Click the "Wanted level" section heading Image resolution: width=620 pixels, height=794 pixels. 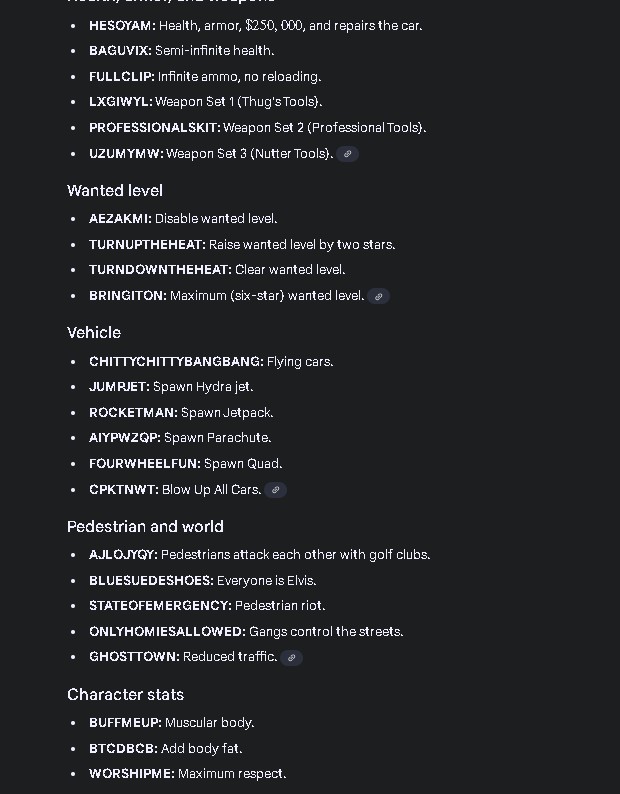pos(115,190)
